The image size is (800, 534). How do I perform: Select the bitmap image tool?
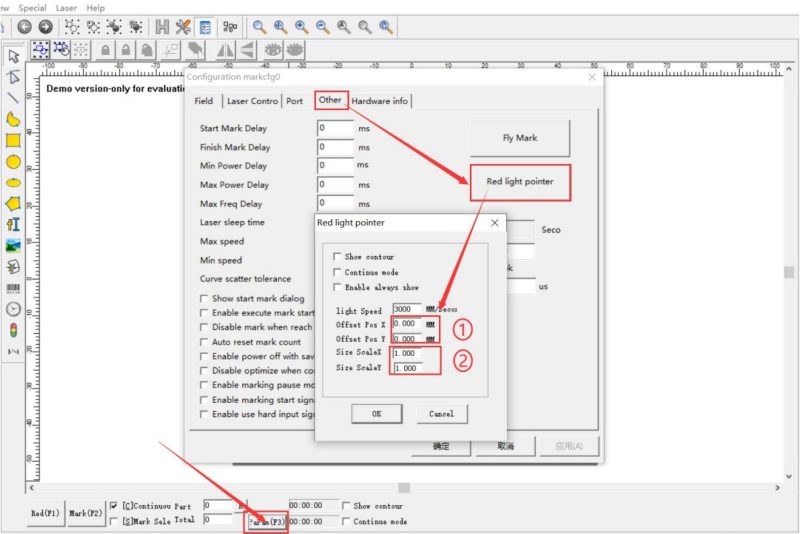point(13,245)
